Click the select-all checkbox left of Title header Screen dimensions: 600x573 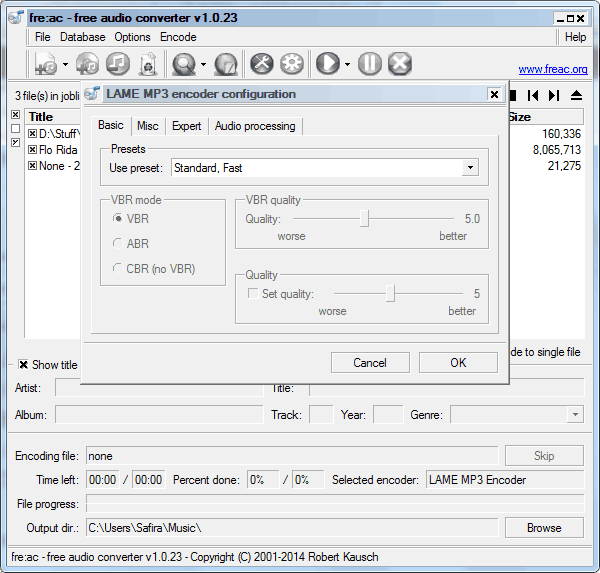(x=15, y=114)
